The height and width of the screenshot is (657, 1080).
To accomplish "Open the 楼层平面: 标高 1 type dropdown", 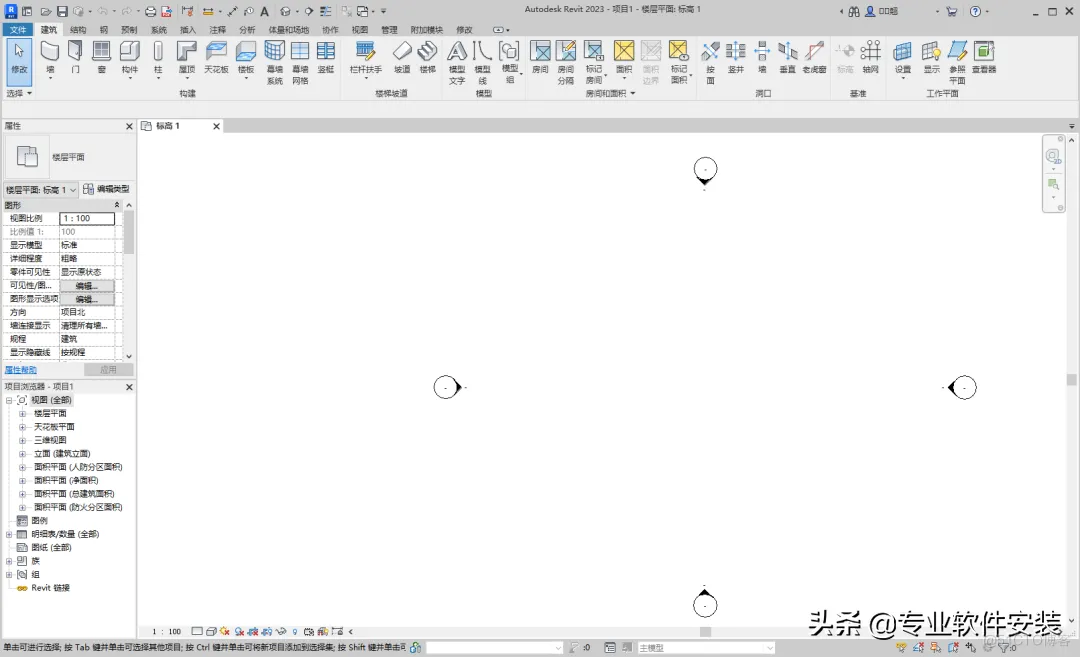I will click(x=41, y=189).
